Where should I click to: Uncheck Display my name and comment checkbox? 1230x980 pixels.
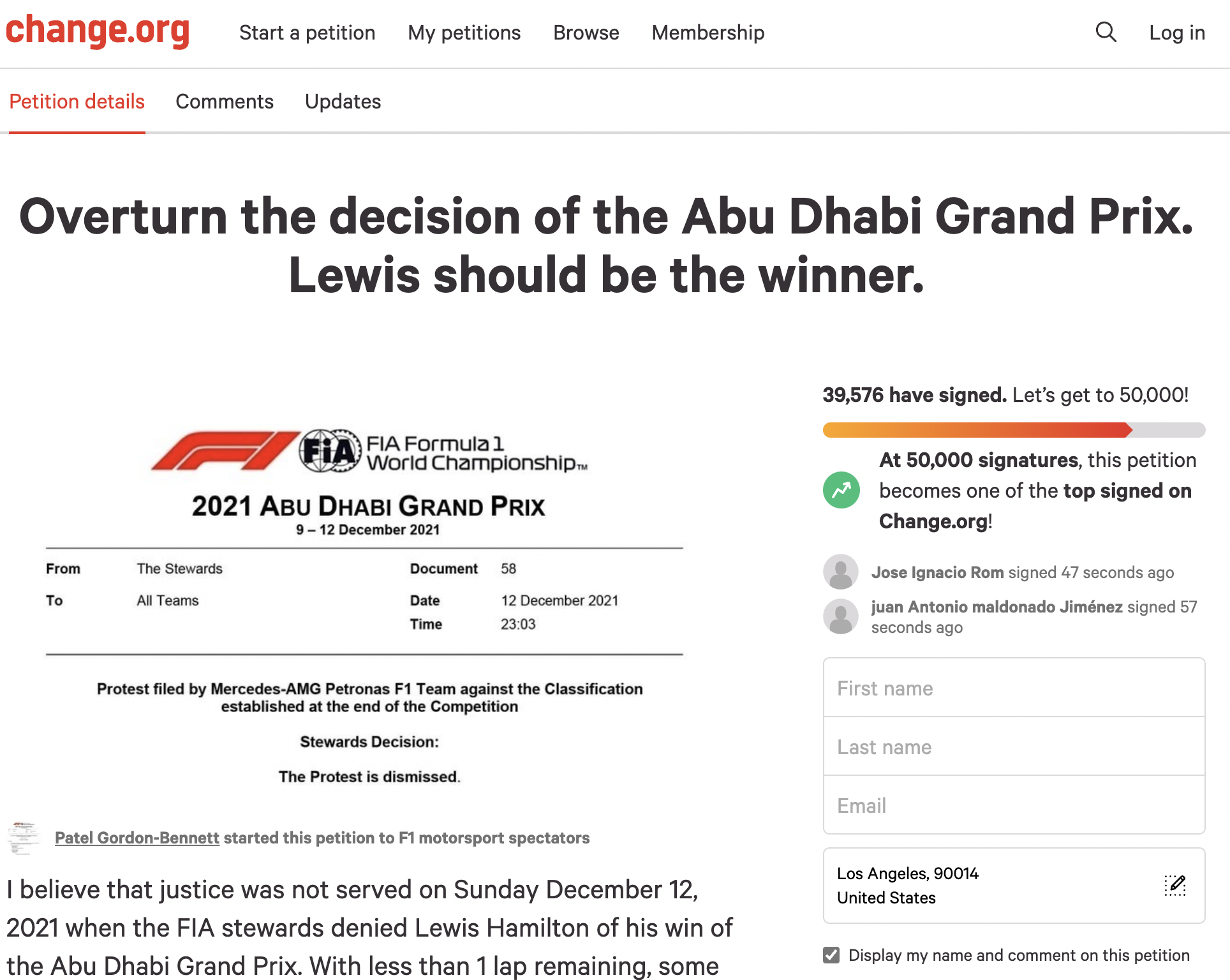pos(831,955)
